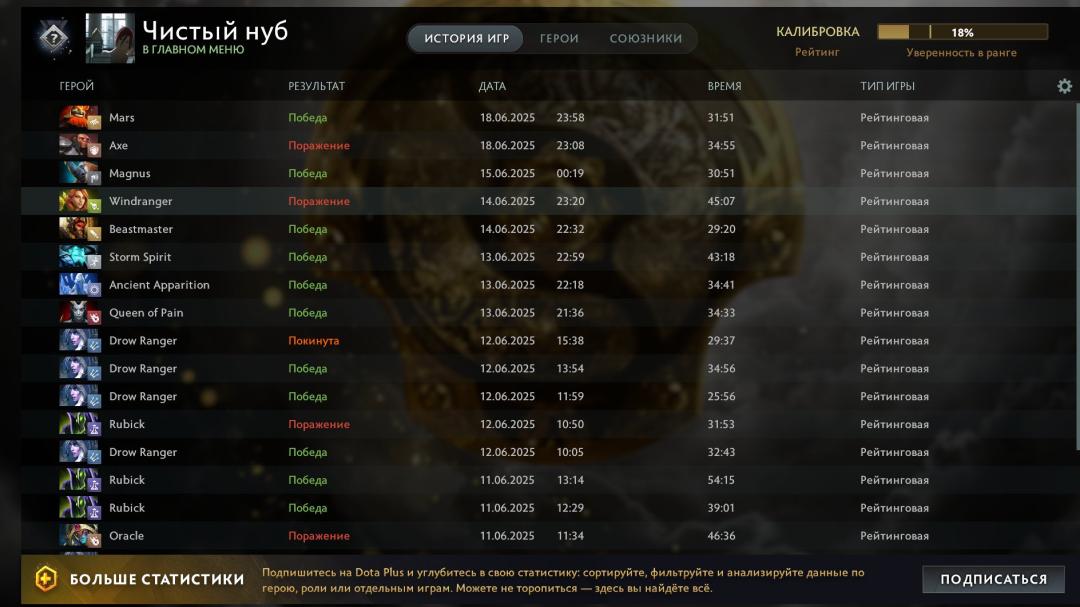Open the Windranger match from 14.06.2025
This screenshot has width=1080, height=607.
click(548, 201)
